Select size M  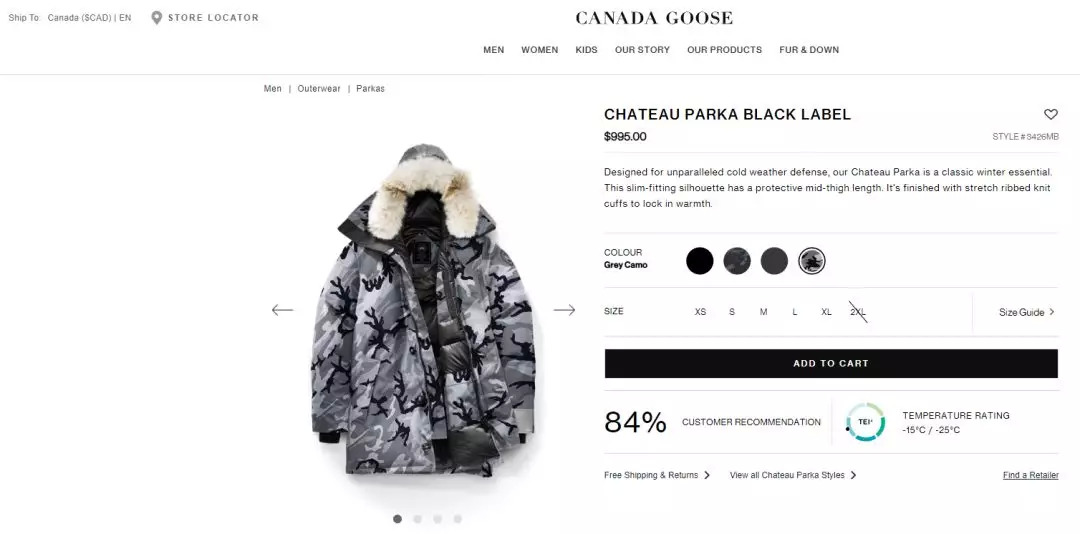[x=763, y=312]
